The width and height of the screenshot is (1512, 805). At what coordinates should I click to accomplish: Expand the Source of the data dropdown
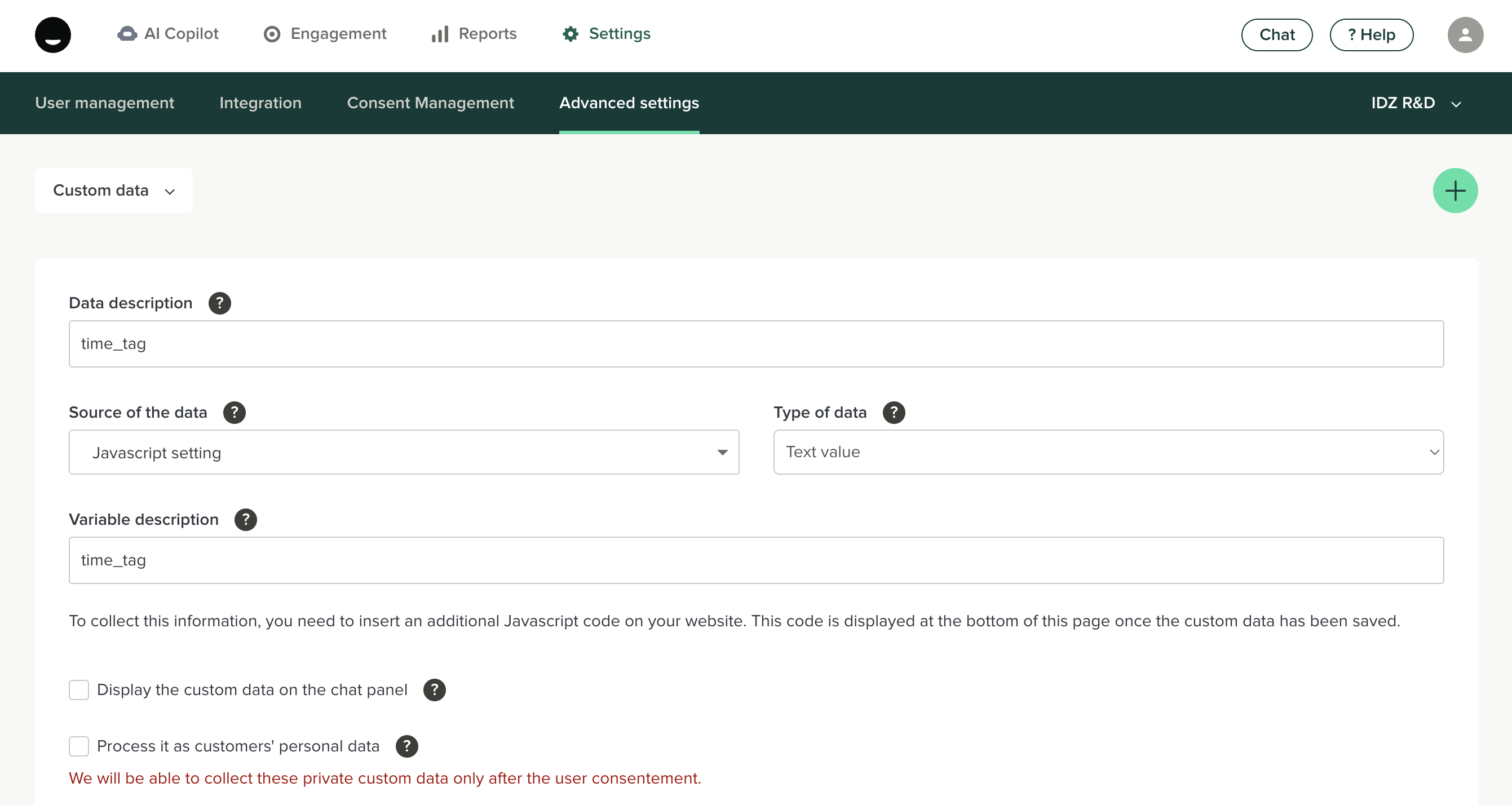(x=403, y=452)
